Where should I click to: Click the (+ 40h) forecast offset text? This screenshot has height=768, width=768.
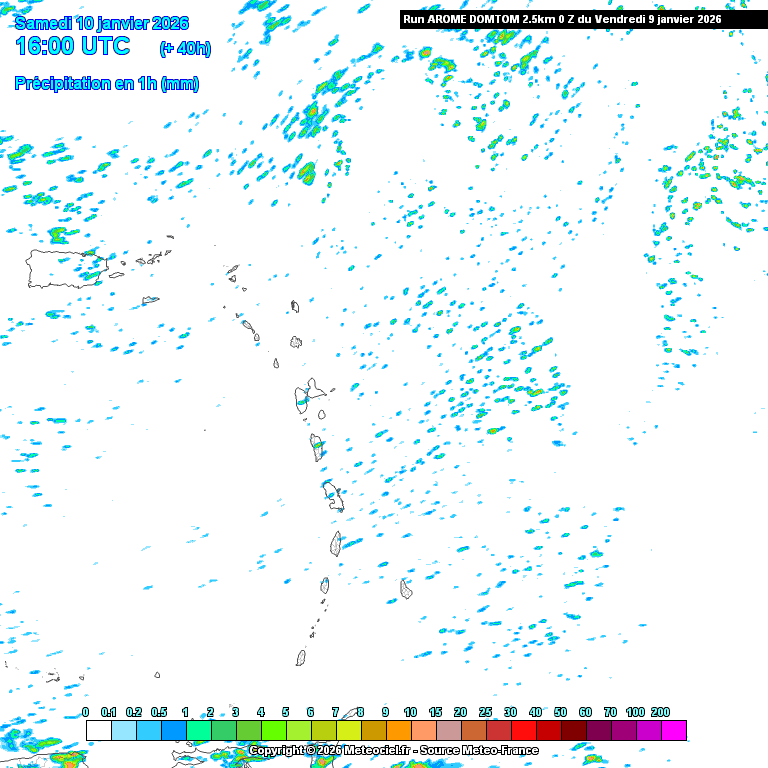(185, 48)
